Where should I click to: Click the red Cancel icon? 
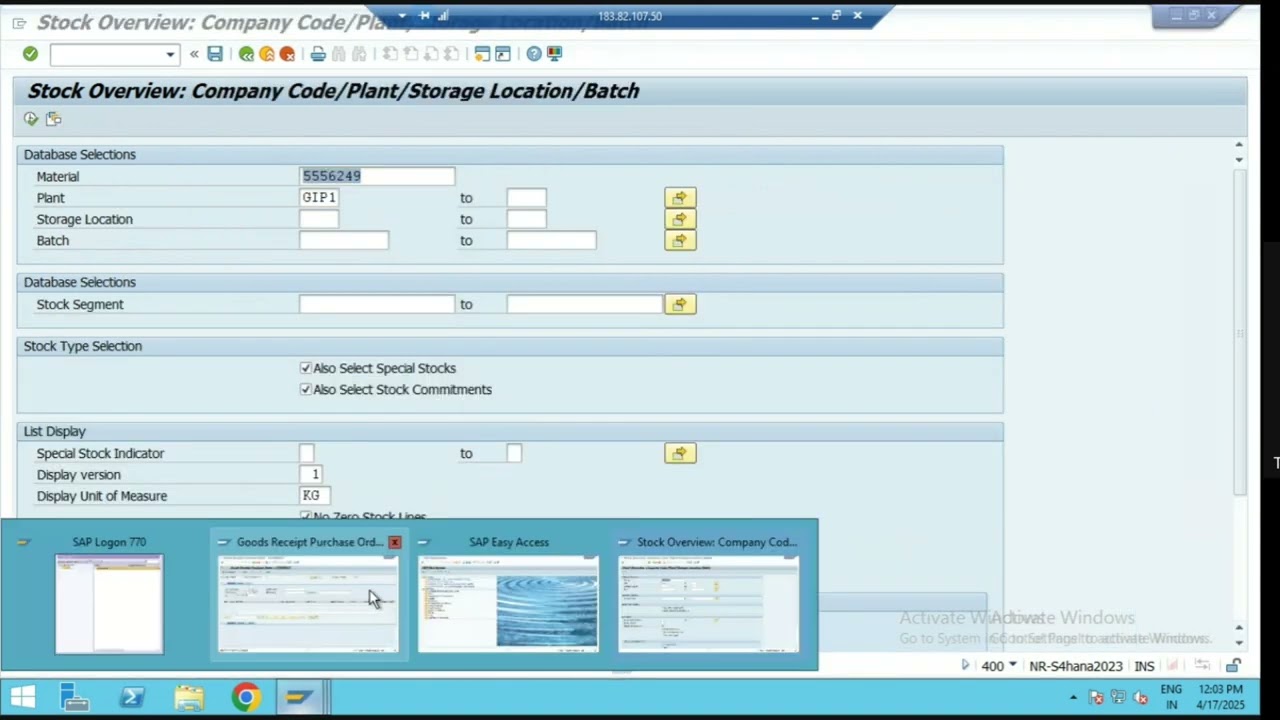click(x=288, y=54)
